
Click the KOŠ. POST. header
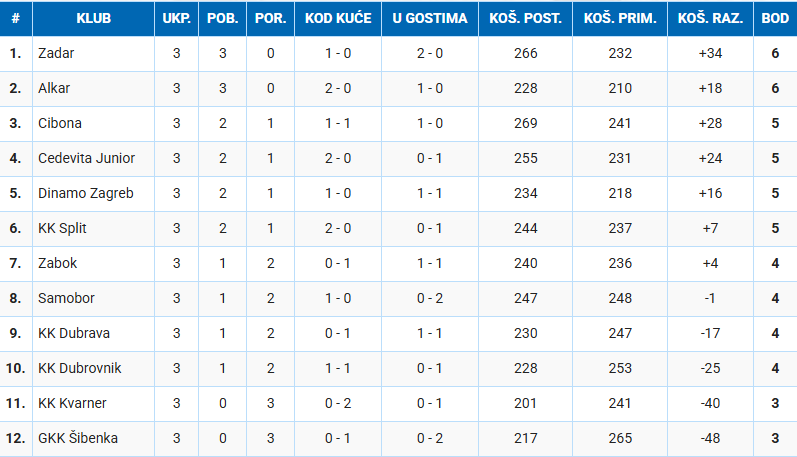tap(526, 19)
